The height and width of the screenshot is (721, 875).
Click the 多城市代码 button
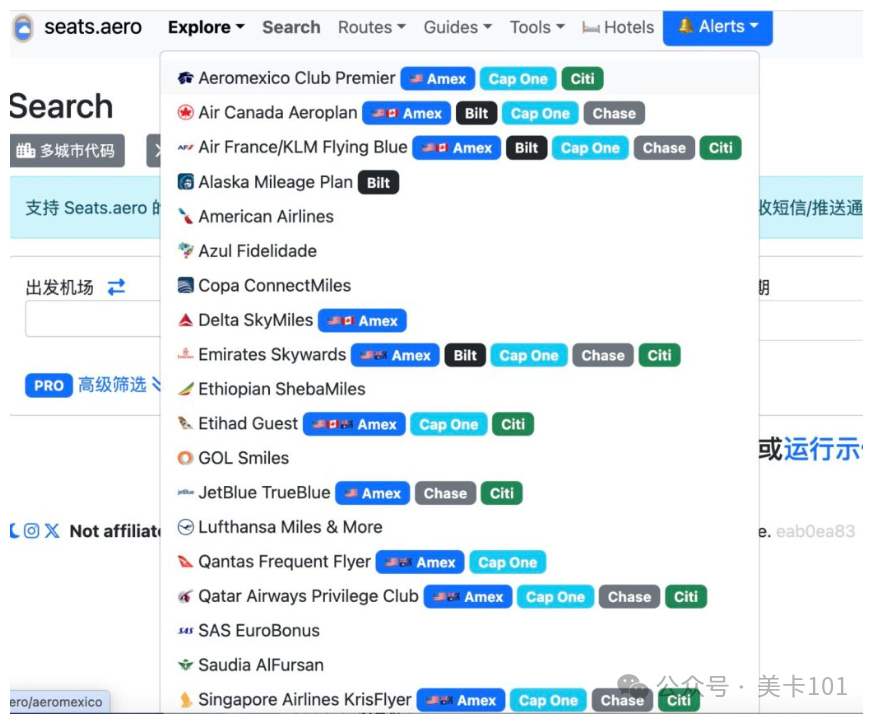[x=67, y=150]
